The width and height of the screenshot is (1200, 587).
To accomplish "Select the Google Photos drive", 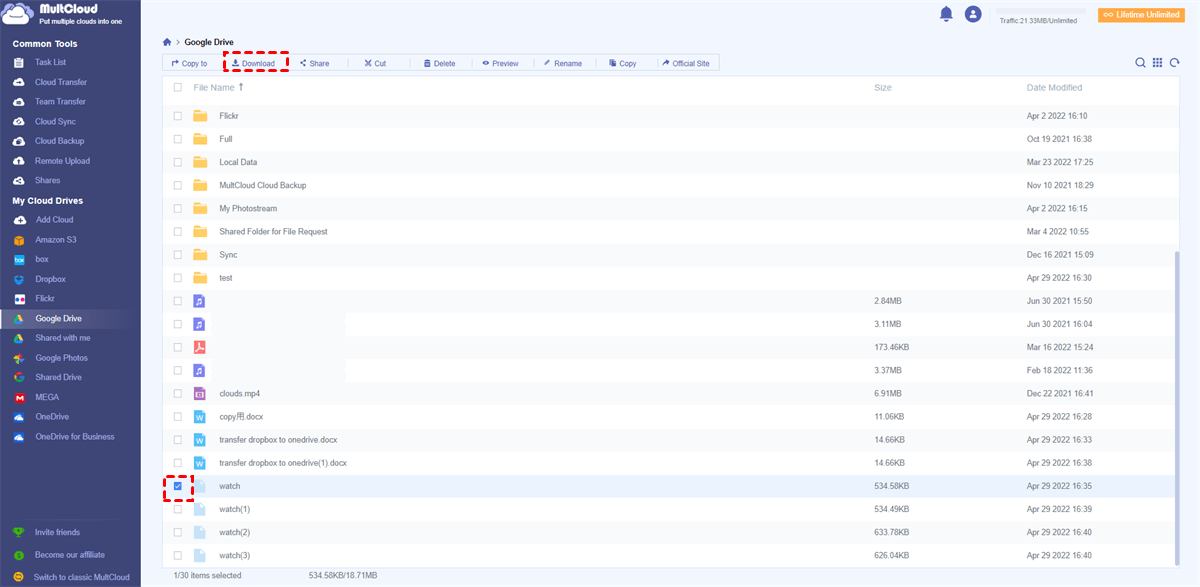I will [x=61, y=358].
